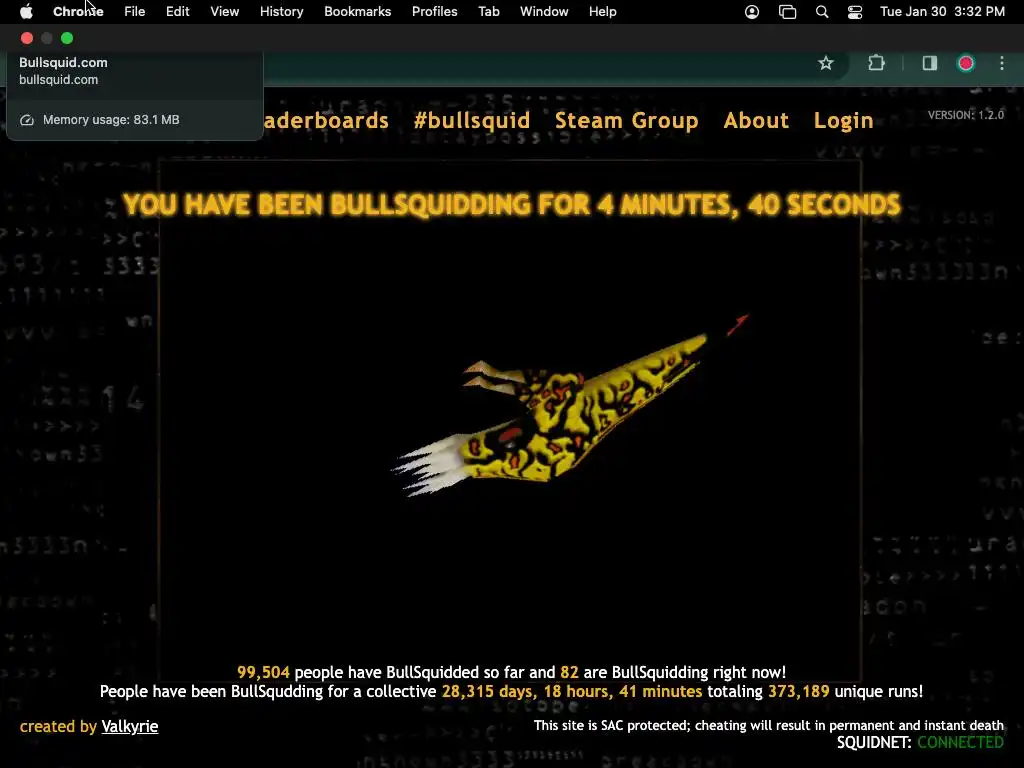Image resolution: width=1024 pixels, height=768 pixels.
Task: Open the Chrome three-dot menu
Action: pos(1002,63)
